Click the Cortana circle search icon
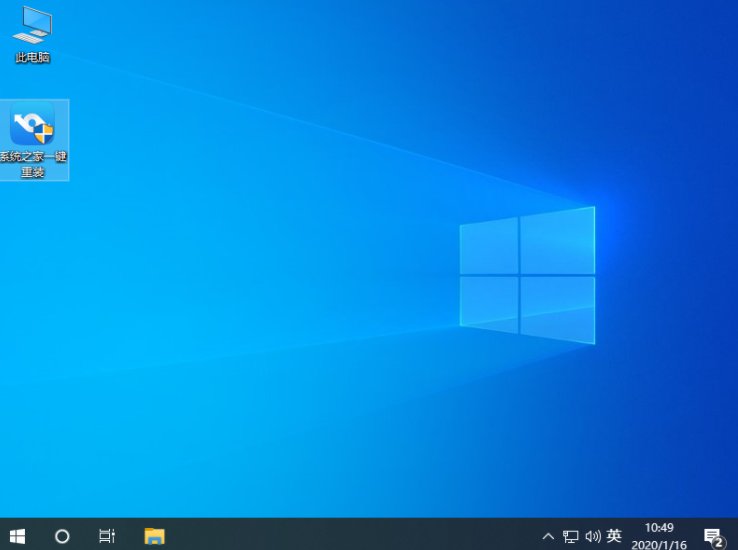Viewport: 738px width, 550px height. (x=62, y=536)
